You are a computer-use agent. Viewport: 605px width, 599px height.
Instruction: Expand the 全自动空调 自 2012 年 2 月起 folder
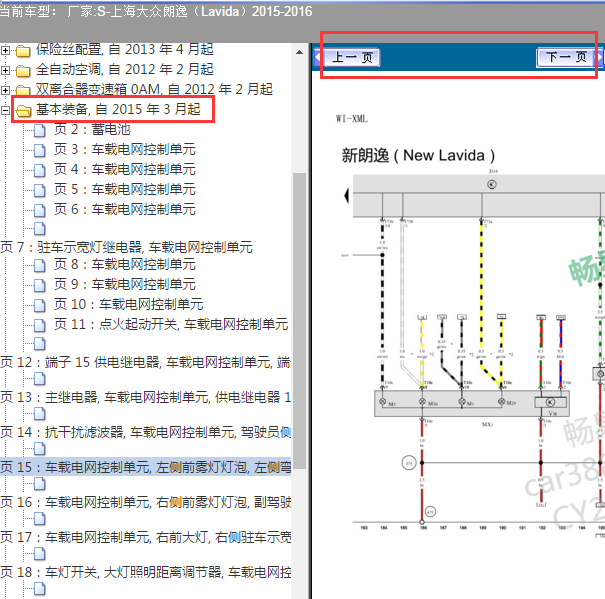tap(5, 70)
